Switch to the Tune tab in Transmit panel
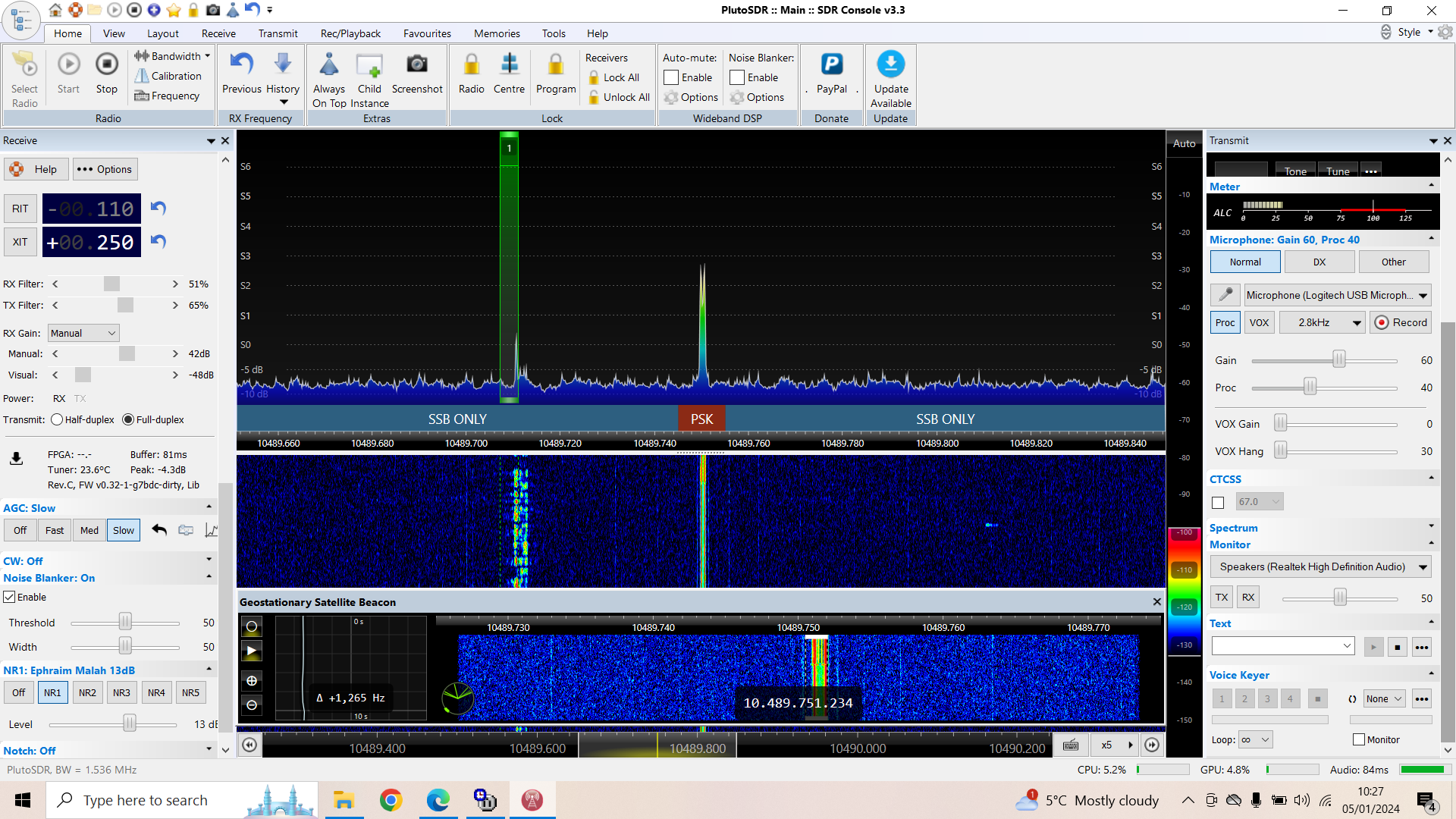Image resolution: width=1456 pixels, height=819 pixels. pos(1337,169)
